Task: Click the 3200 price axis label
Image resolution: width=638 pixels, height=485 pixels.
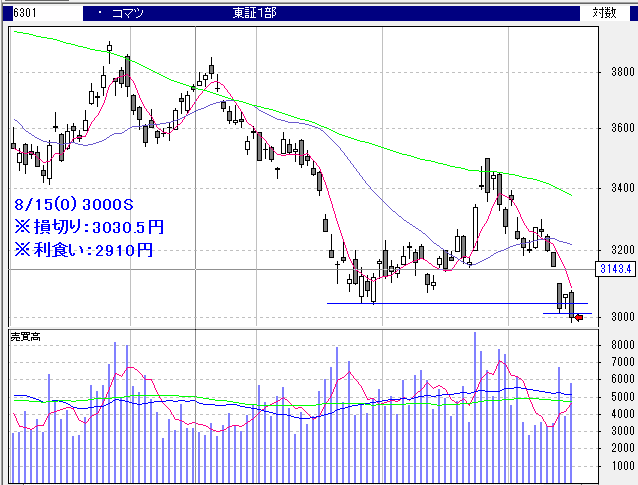Action: tap(620, 250)
